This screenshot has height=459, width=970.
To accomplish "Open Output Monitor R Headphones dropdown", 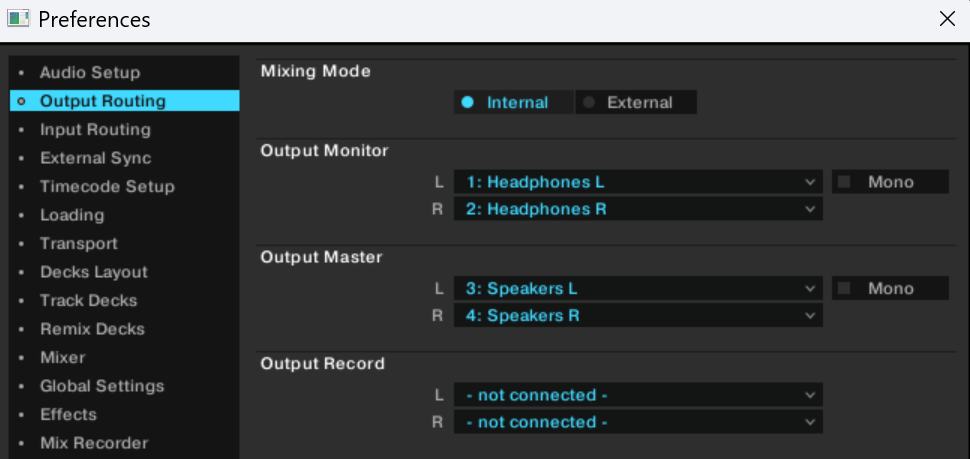I will [638, 209].
